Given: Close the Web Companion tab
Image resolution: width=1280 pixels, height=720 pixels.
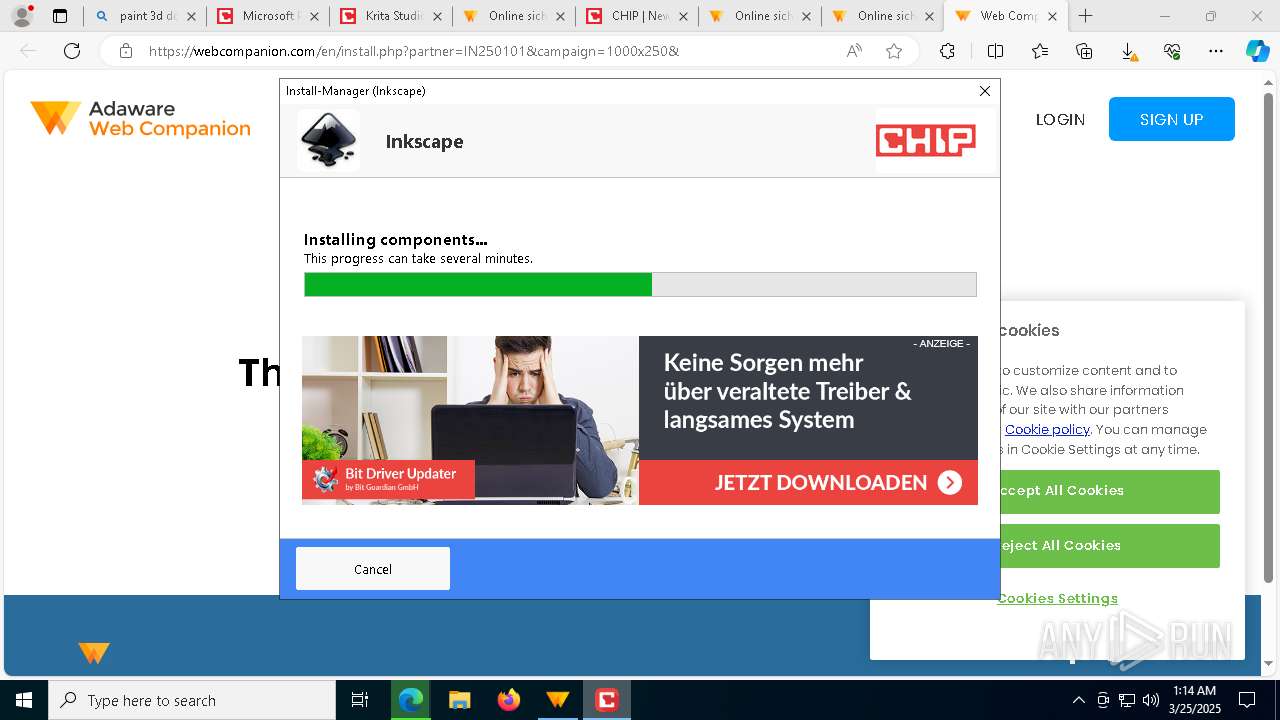Looking at the screenshot, I should (x=1052, y=16).
